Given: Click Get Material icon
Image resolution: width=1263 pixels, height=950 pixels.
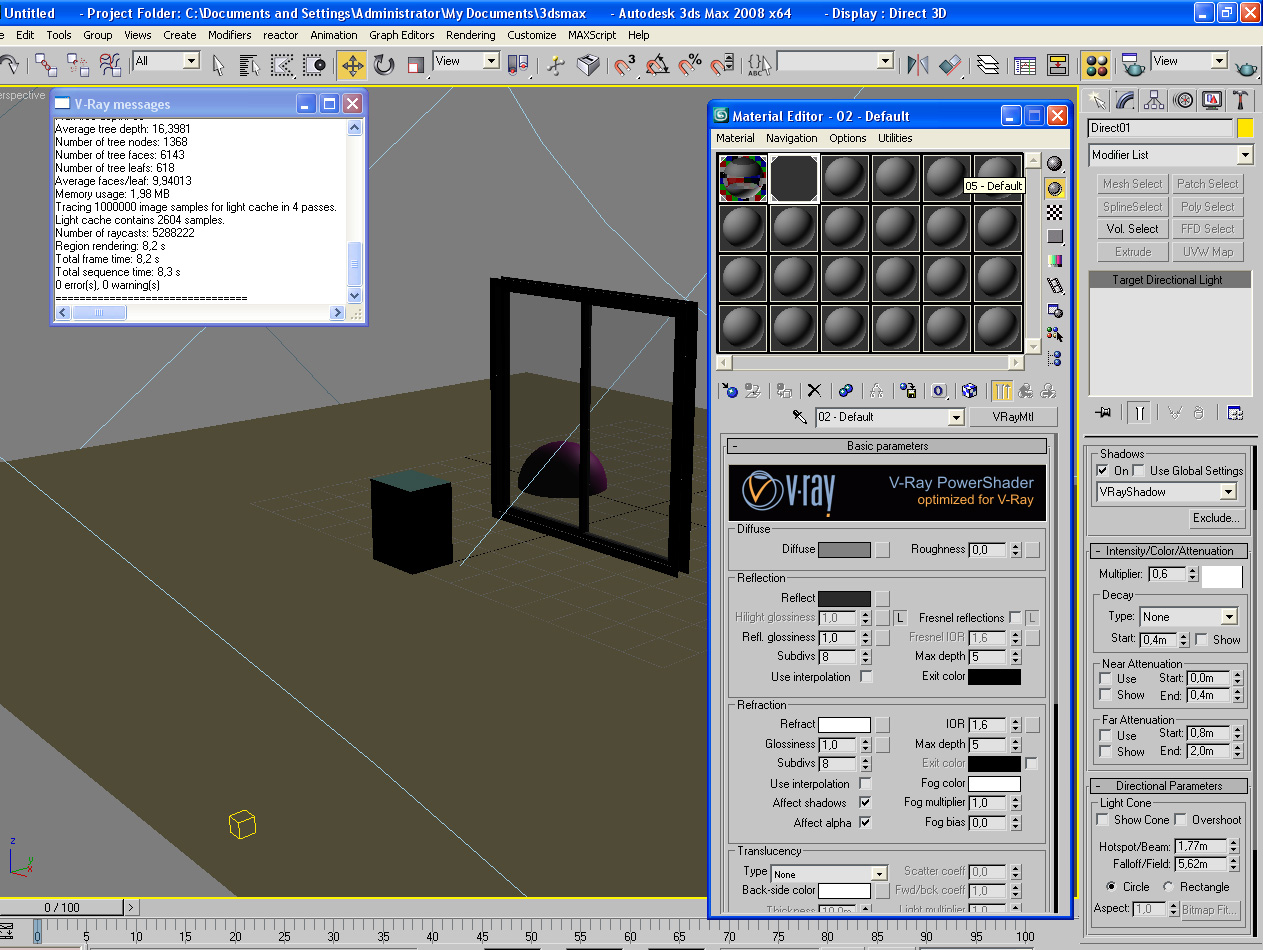Looking at the screenshot, I should (730, 390).
